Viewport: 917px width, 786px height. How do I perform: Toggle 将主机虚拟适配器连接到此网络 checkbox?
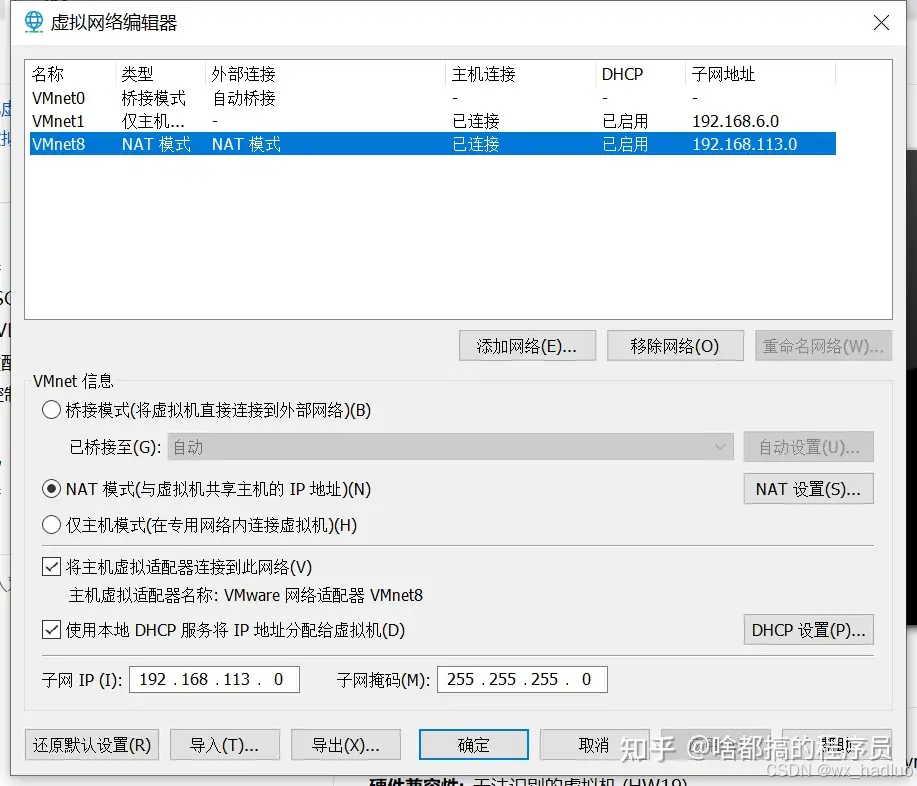51,567
